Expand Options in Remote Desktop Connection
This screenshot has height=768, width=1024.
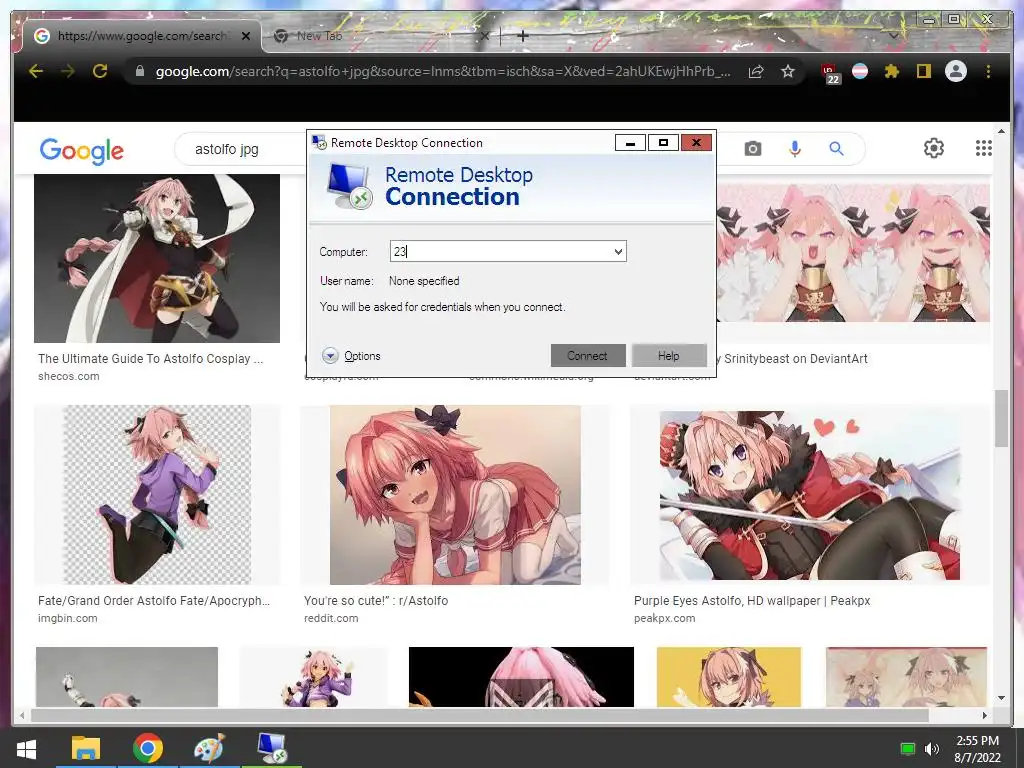351,356
